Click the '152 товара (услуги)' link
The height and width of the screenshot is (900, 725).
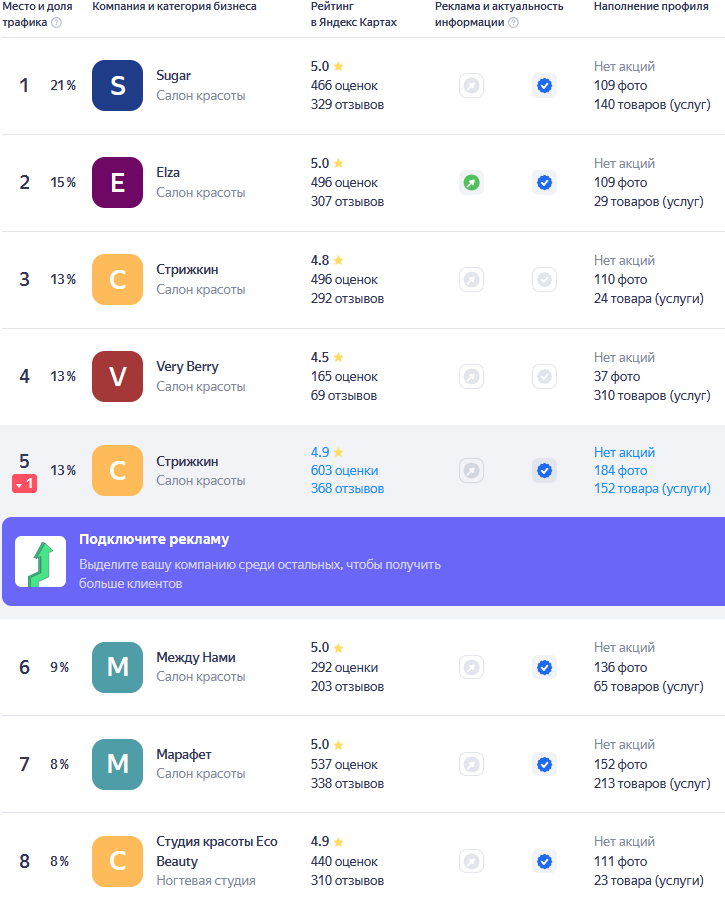[652, 489]
